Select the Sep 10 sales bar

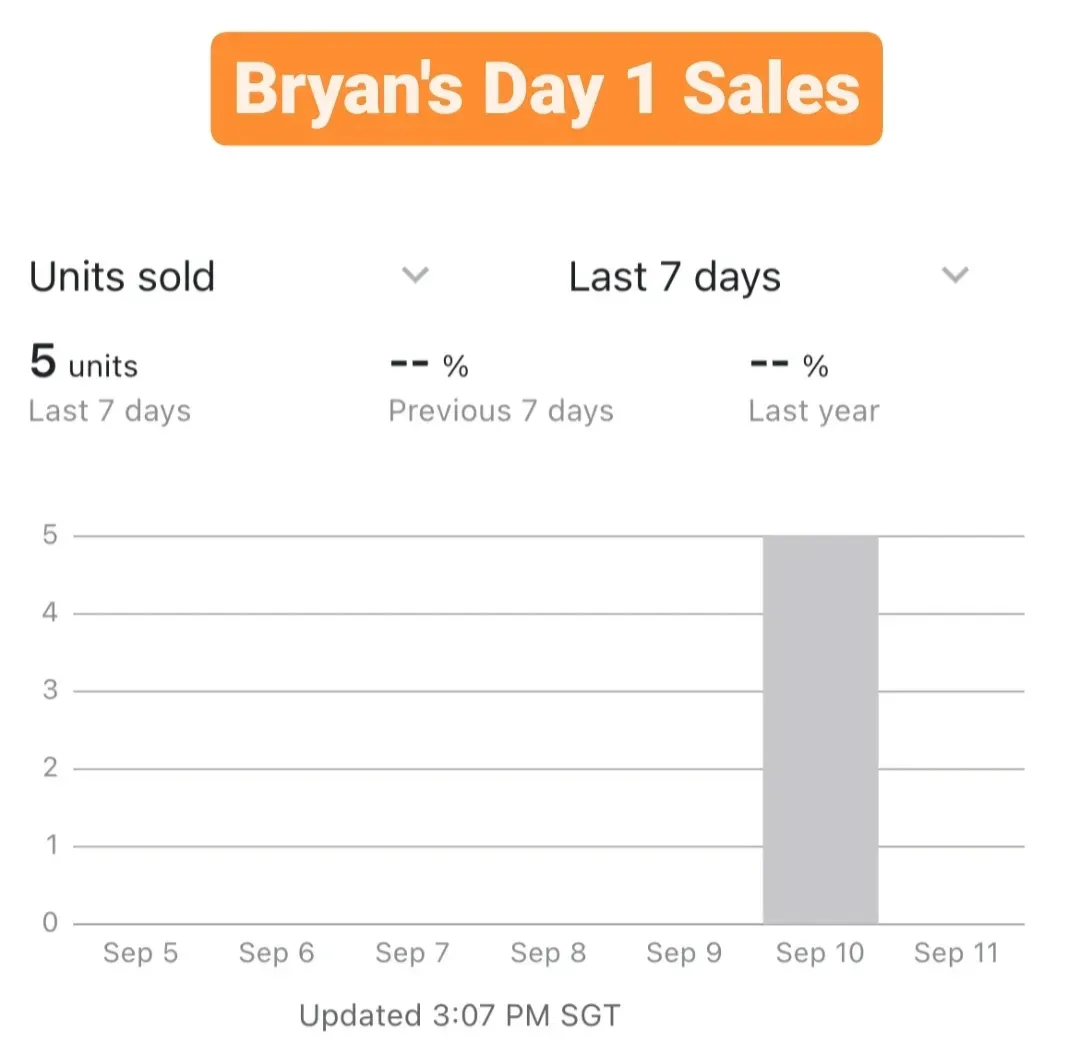(x=820, y=730)
